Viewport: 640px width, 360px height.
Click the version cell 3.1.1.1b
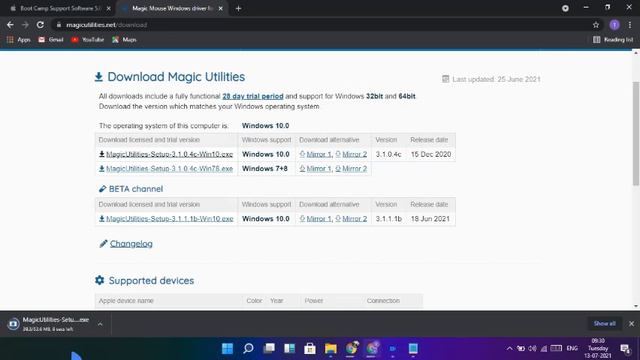coord(389,219)
